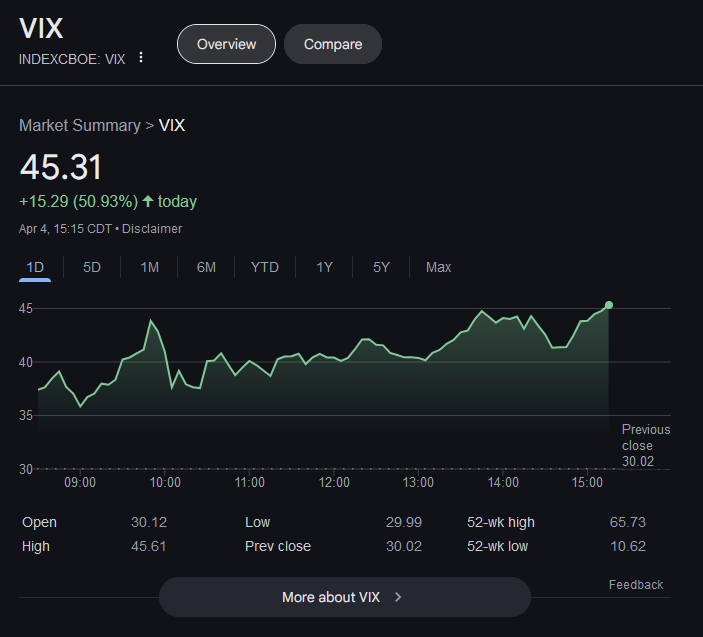Switch chart to 1Y range
This screenshot has height=637, width=703.
pyautogui.click(x=325, y=268)
